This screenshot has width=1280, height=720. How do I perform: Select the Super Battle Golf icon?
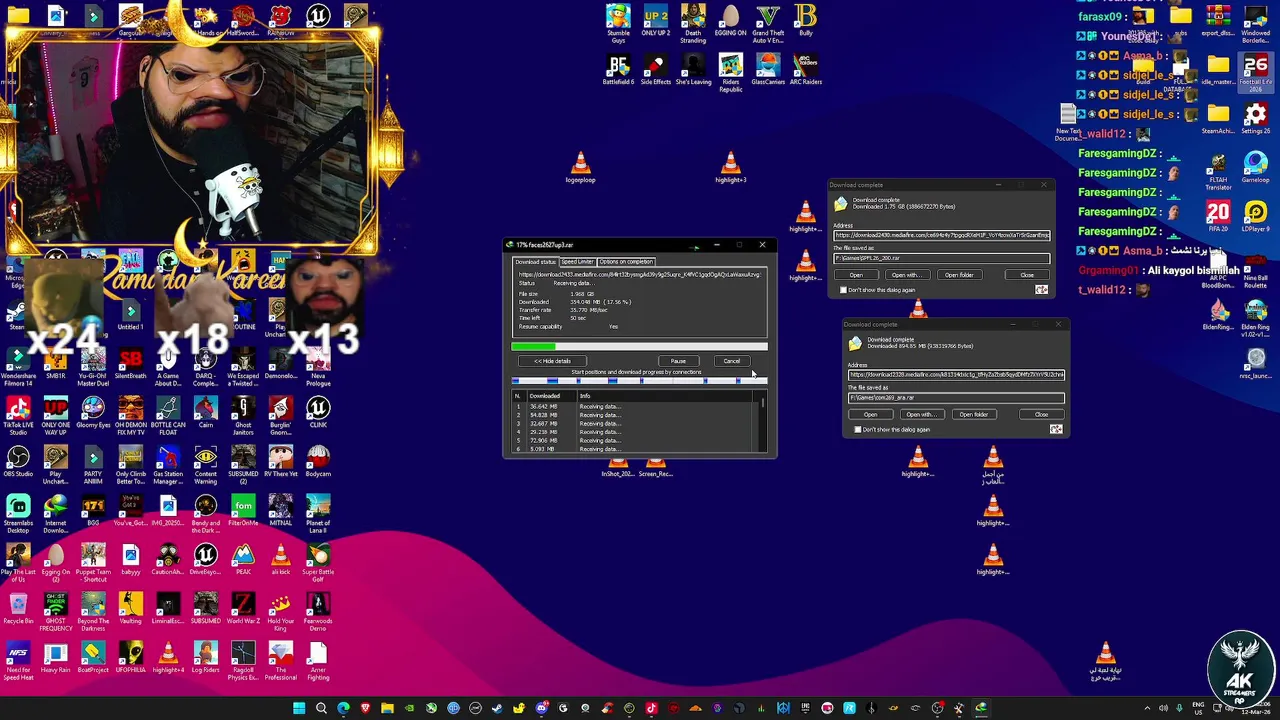(x=318, y=562)
